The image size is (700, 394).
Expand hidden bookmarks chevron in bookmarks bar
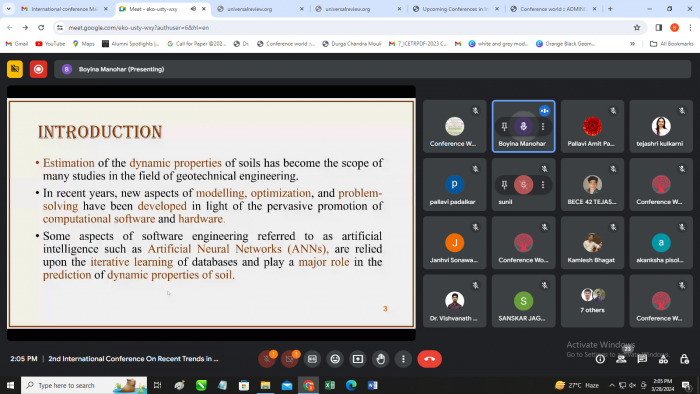(x=632, y=44)
